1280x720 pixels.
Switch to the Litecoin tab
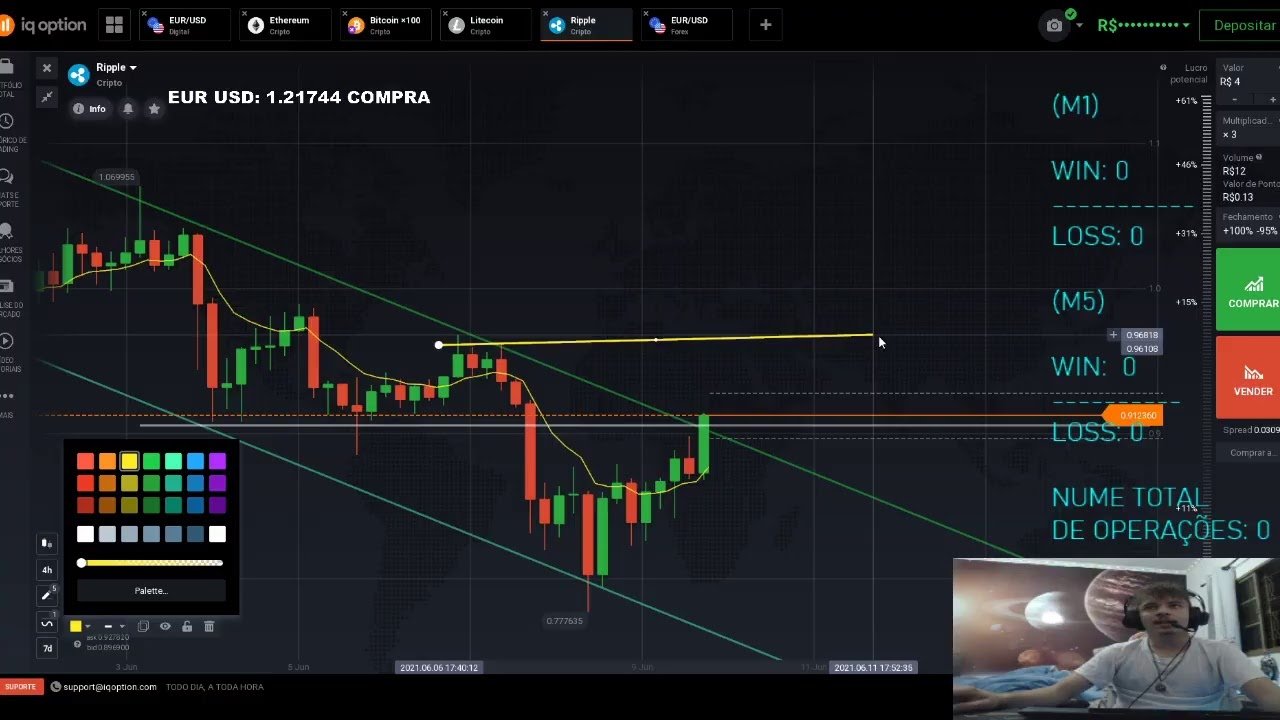(x=486, y=25)
